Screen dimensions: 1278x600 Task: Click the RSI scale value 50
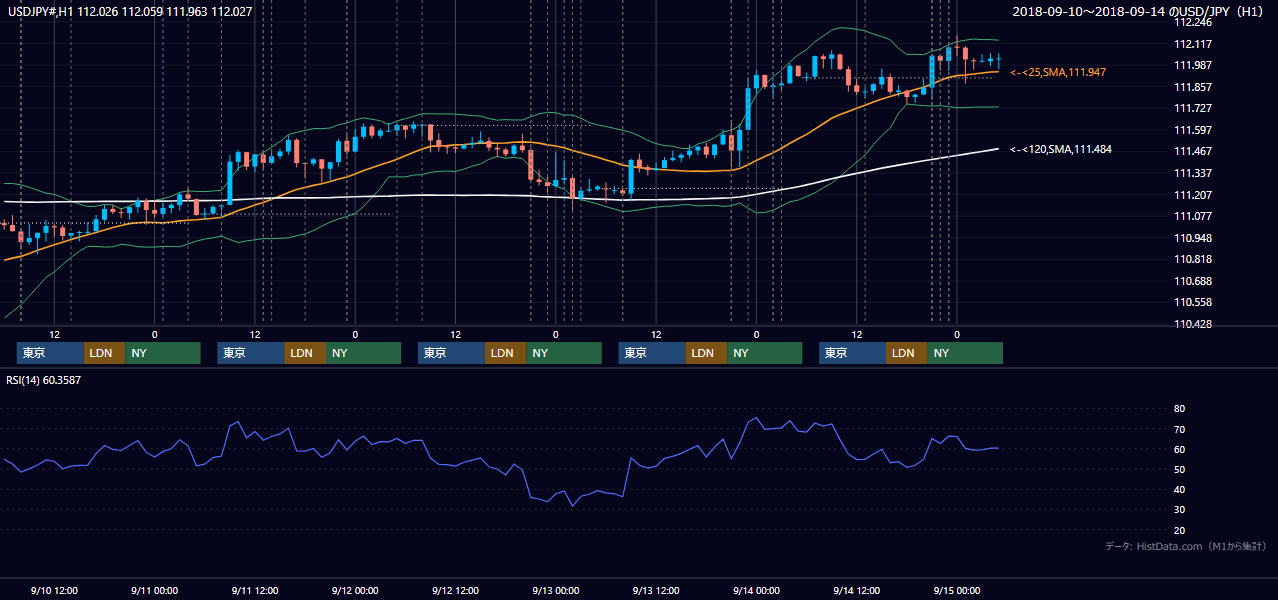1179,469
